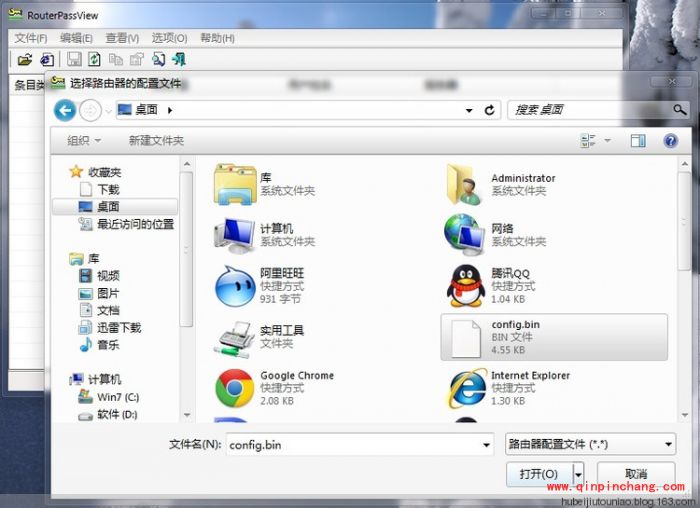
Task: Go back with the blue arrow button
Action: pyautogui.click(x=65, y=110)
